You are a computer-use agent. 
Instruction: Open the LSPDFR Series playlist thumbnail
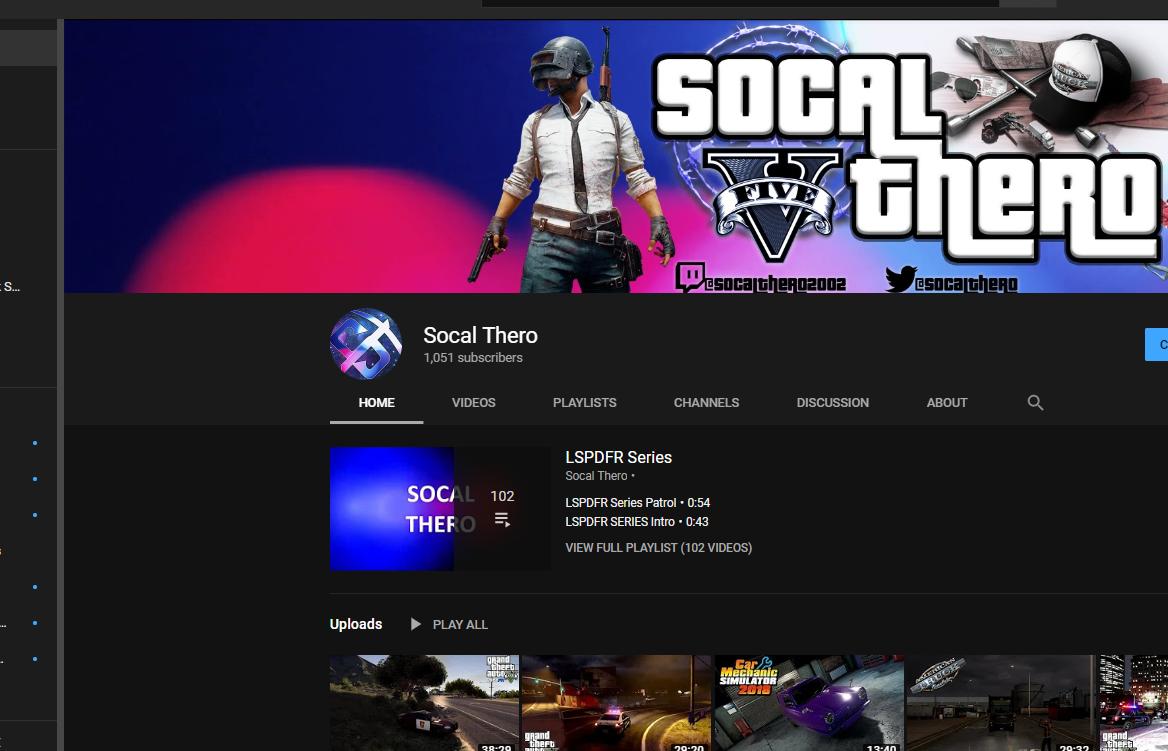point(440,509)
